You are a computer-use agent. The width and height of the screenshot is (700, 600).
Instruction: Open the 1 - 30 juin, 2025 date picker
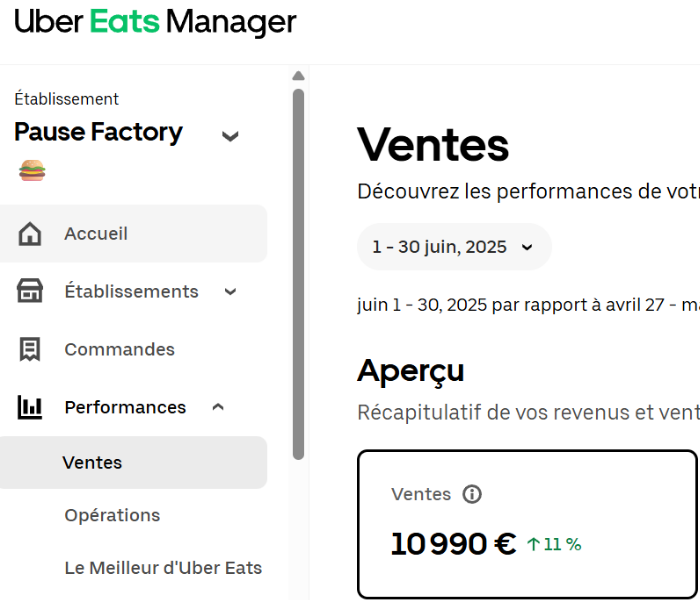point(453,247)
